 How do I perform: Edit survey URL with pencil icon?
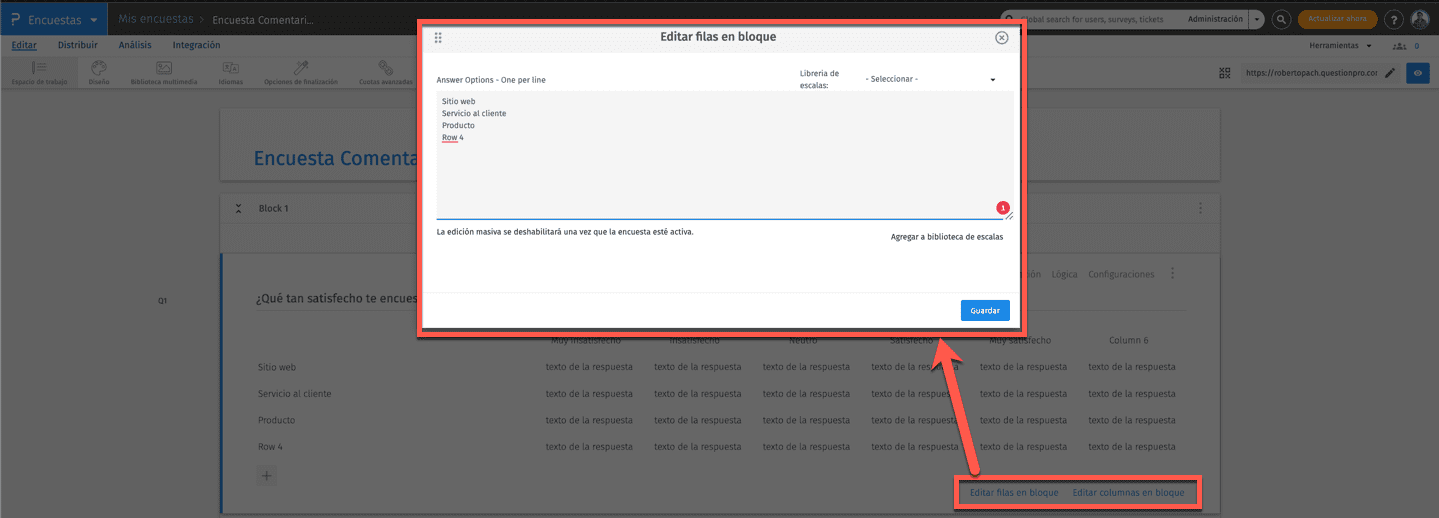click(x=1389, y=73)
